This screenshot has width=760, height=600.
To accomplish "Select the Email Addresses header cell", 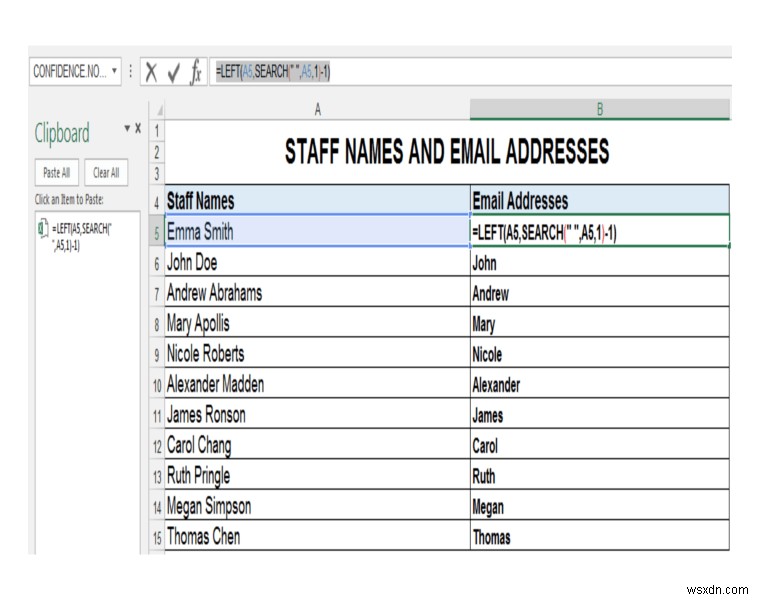I will (600, 200).
